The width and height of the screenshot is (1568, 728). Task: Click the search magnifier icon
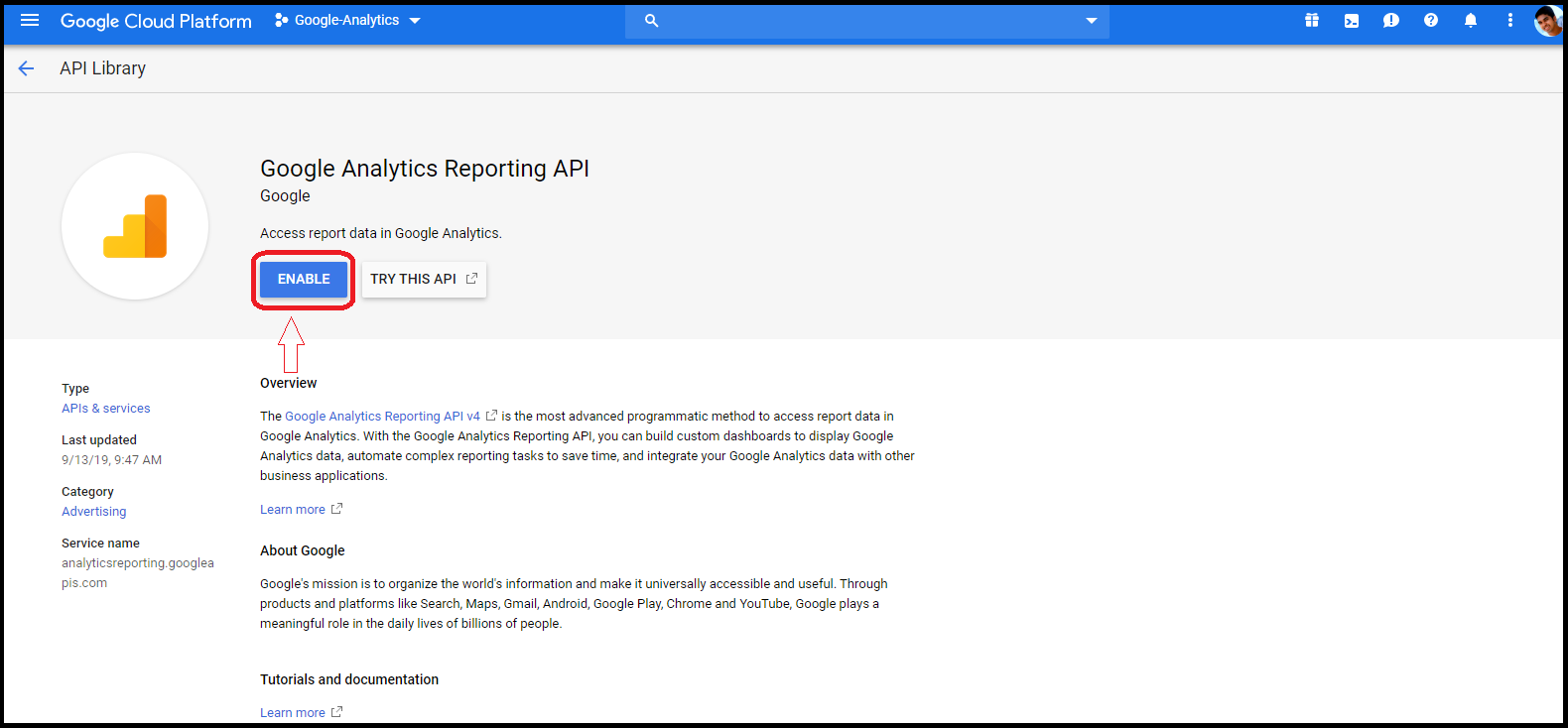(651, 20)
